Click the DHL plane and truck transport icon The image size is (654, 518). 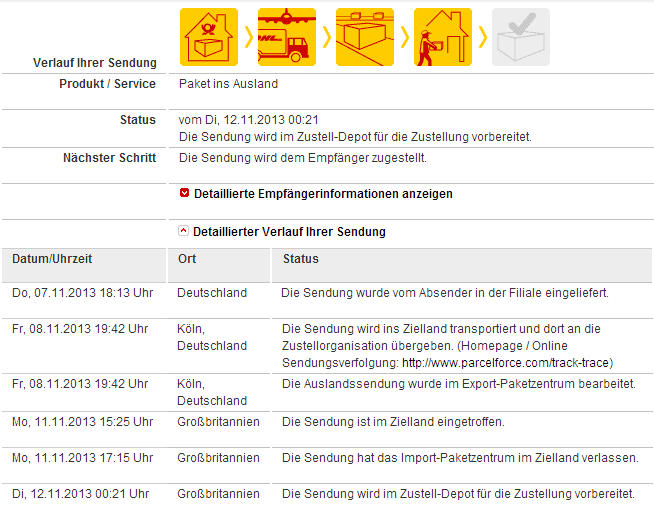click(287, 37)
